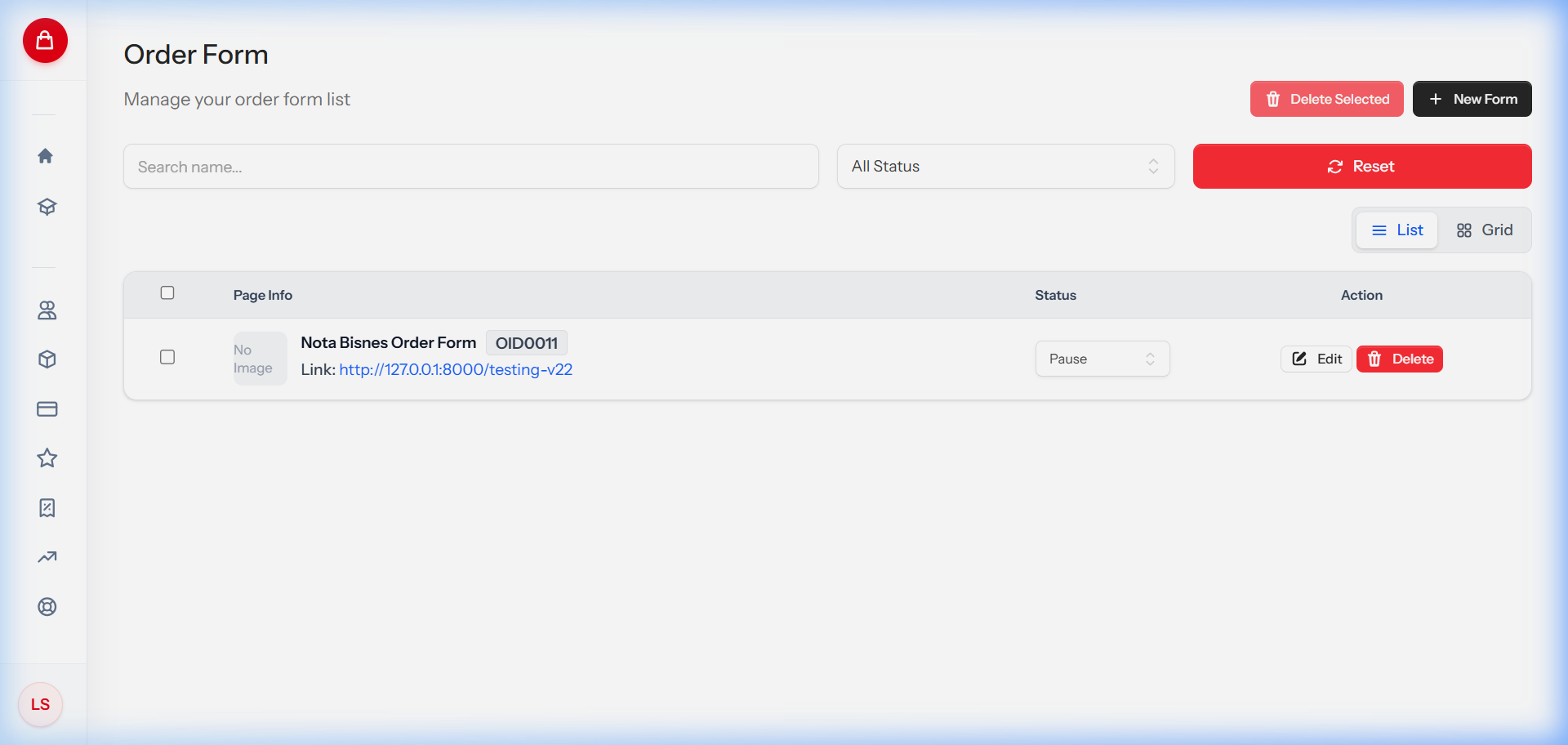Create a New Form
Image resolution: width=1568 pixels, height=745 pixels.
coord(1472,99)
